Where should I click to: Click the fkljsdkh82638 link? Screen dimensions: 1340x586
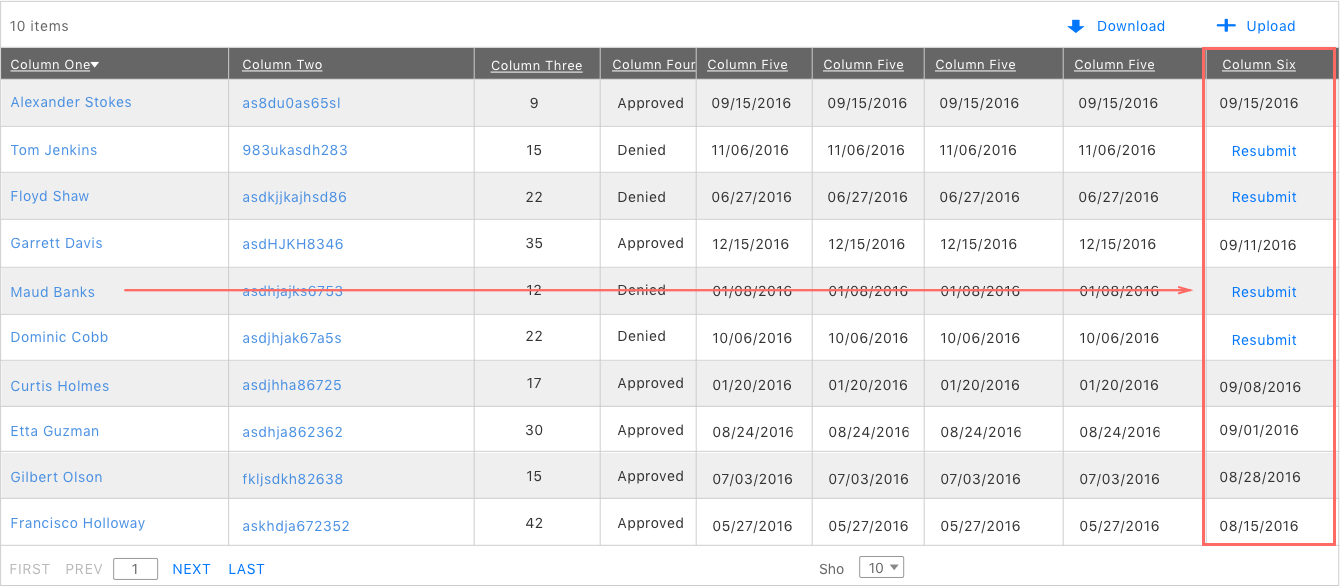(x=292, y=479)
